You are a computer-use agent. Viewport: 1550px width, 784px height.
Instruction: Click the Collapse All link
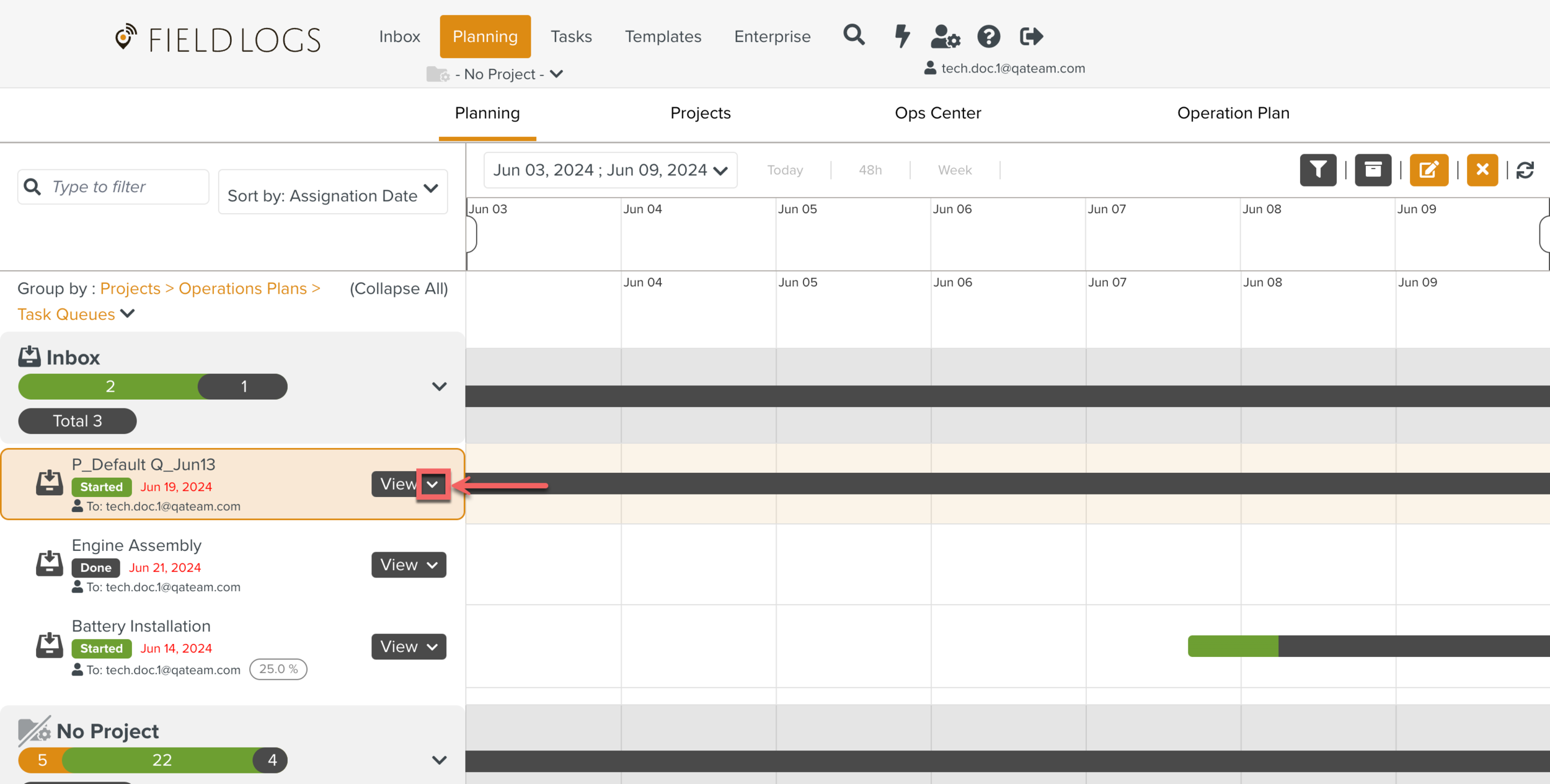point(399,289)
